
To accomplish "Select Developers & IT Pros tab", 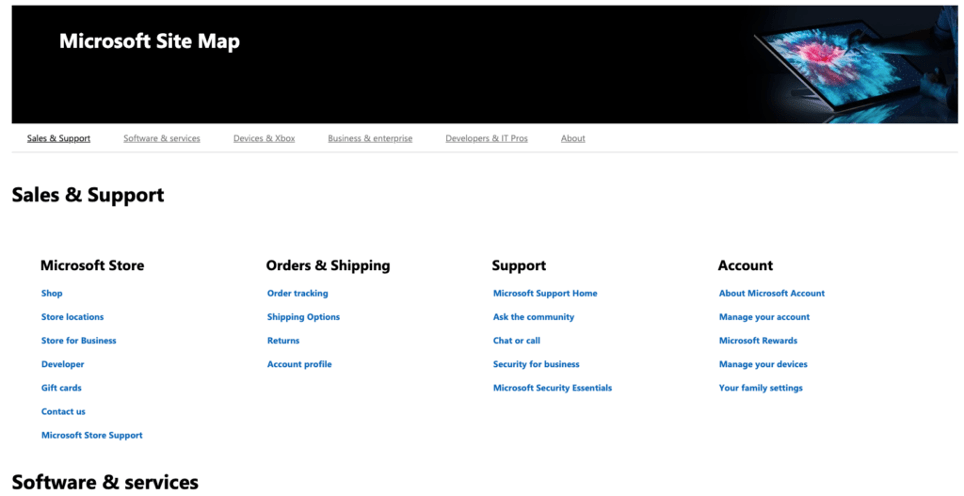I will click(486, 138).
